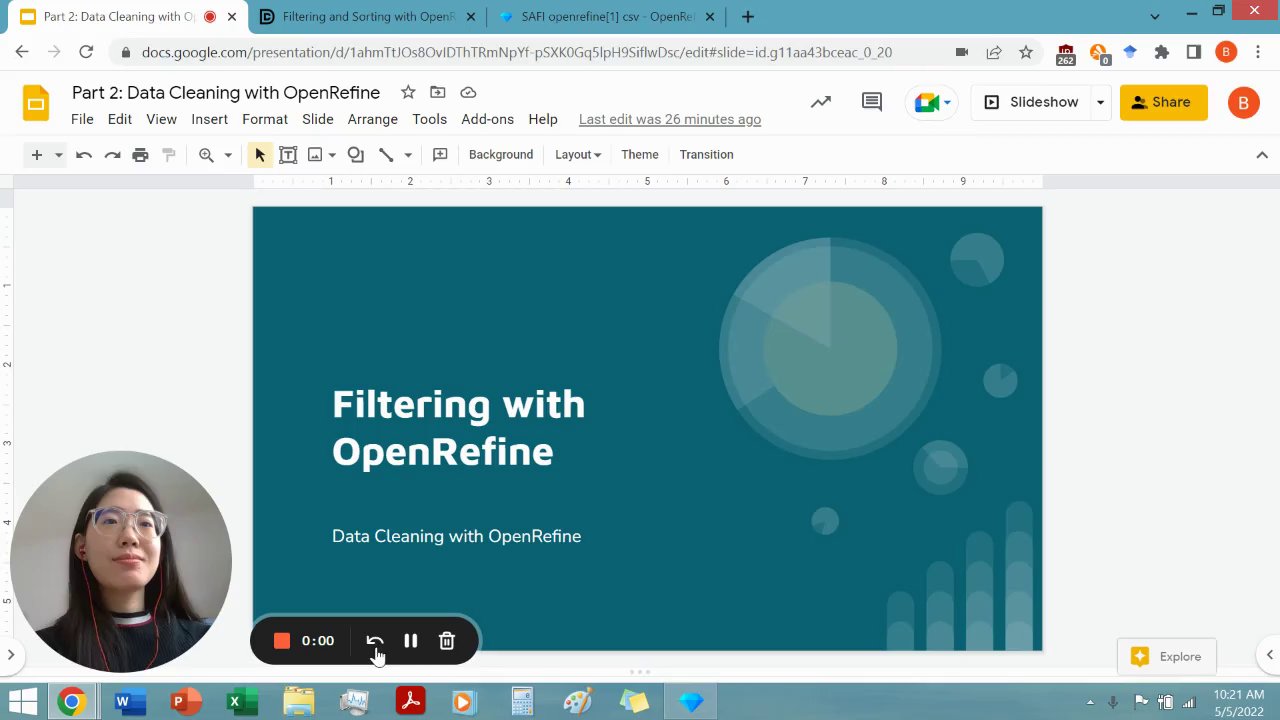Click the Zoom magnifier tool

(206, 155)
